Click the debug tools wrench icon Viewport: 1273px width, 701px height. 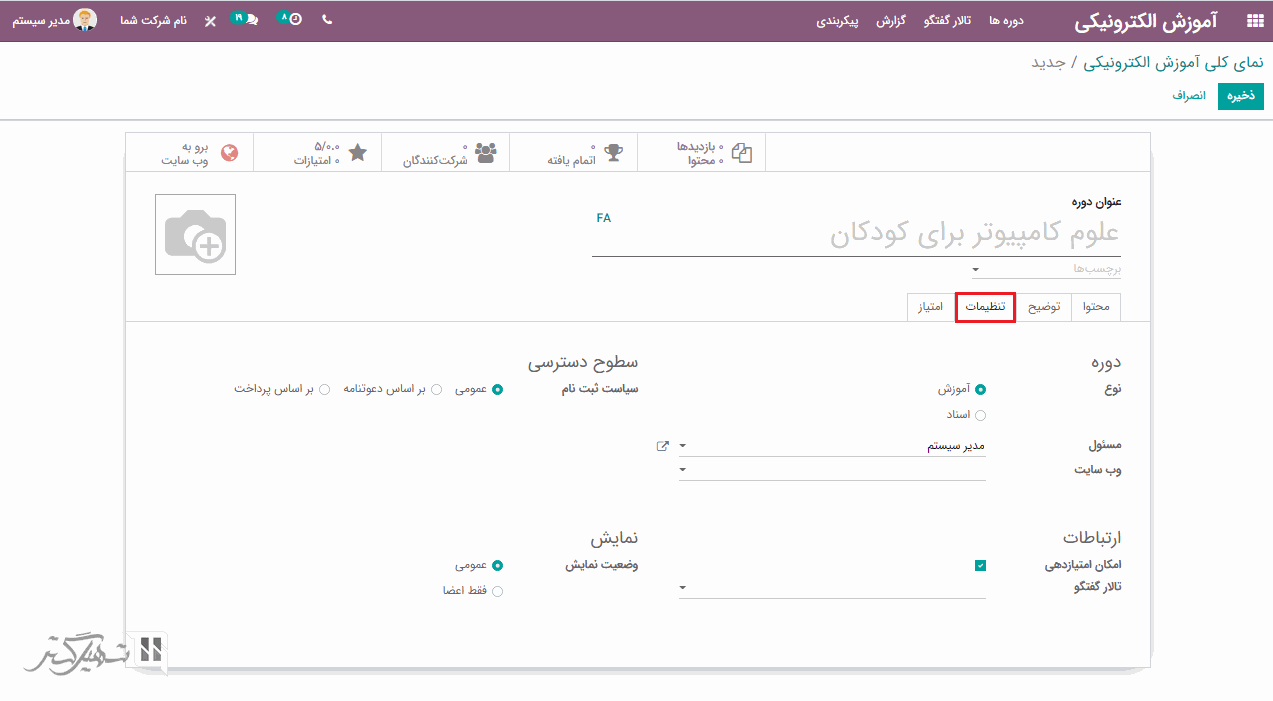(210, 21)
